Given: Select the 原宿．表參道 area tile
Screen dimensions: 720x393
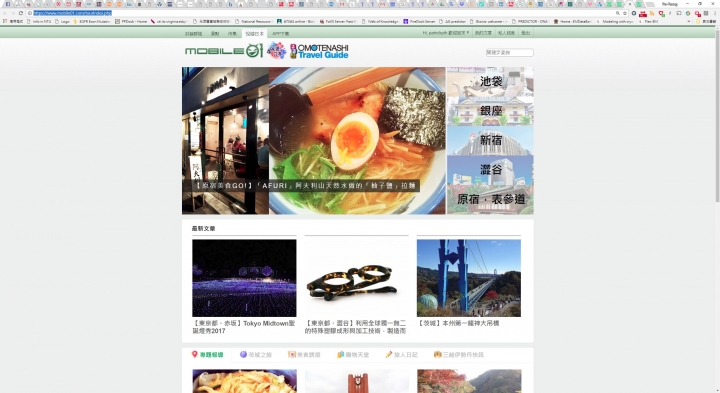Looking at the screenshot, I should 490,199.
